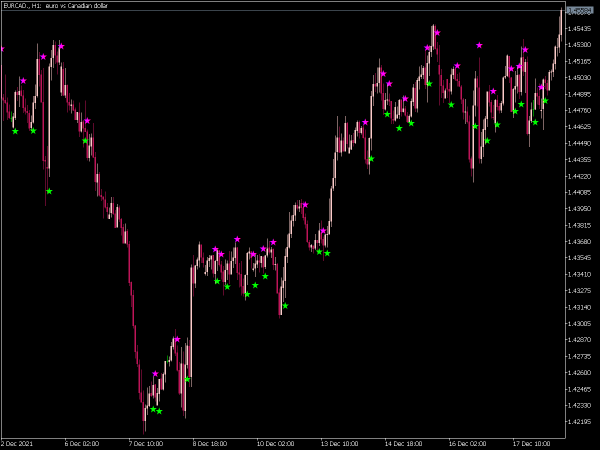This screenshot has height=450, width=600.
Task: Click the 1.44760 price axis label
Action: pyautogui.click(x=580, y=111)
